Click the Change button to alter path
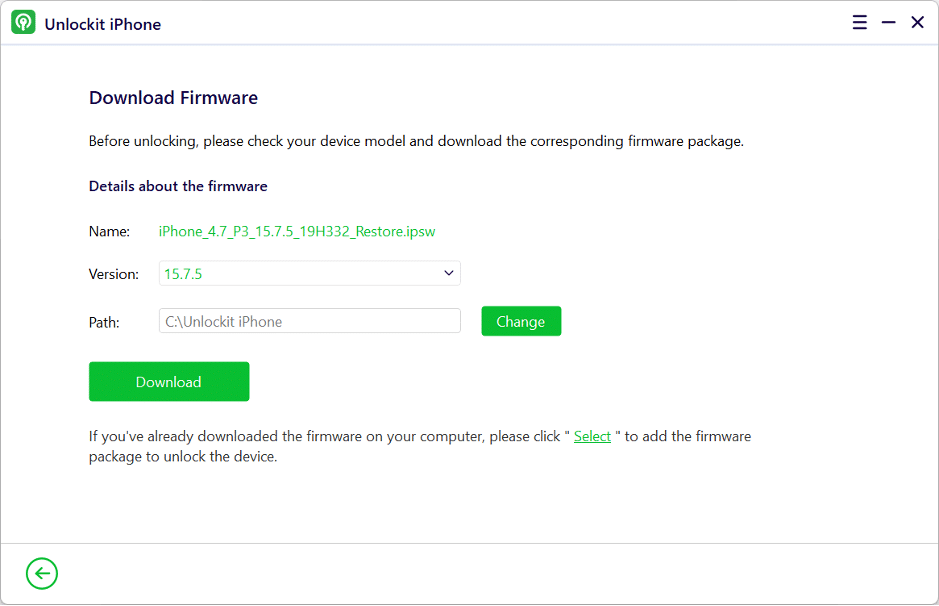The image size is (939, 606). (521, 321)
